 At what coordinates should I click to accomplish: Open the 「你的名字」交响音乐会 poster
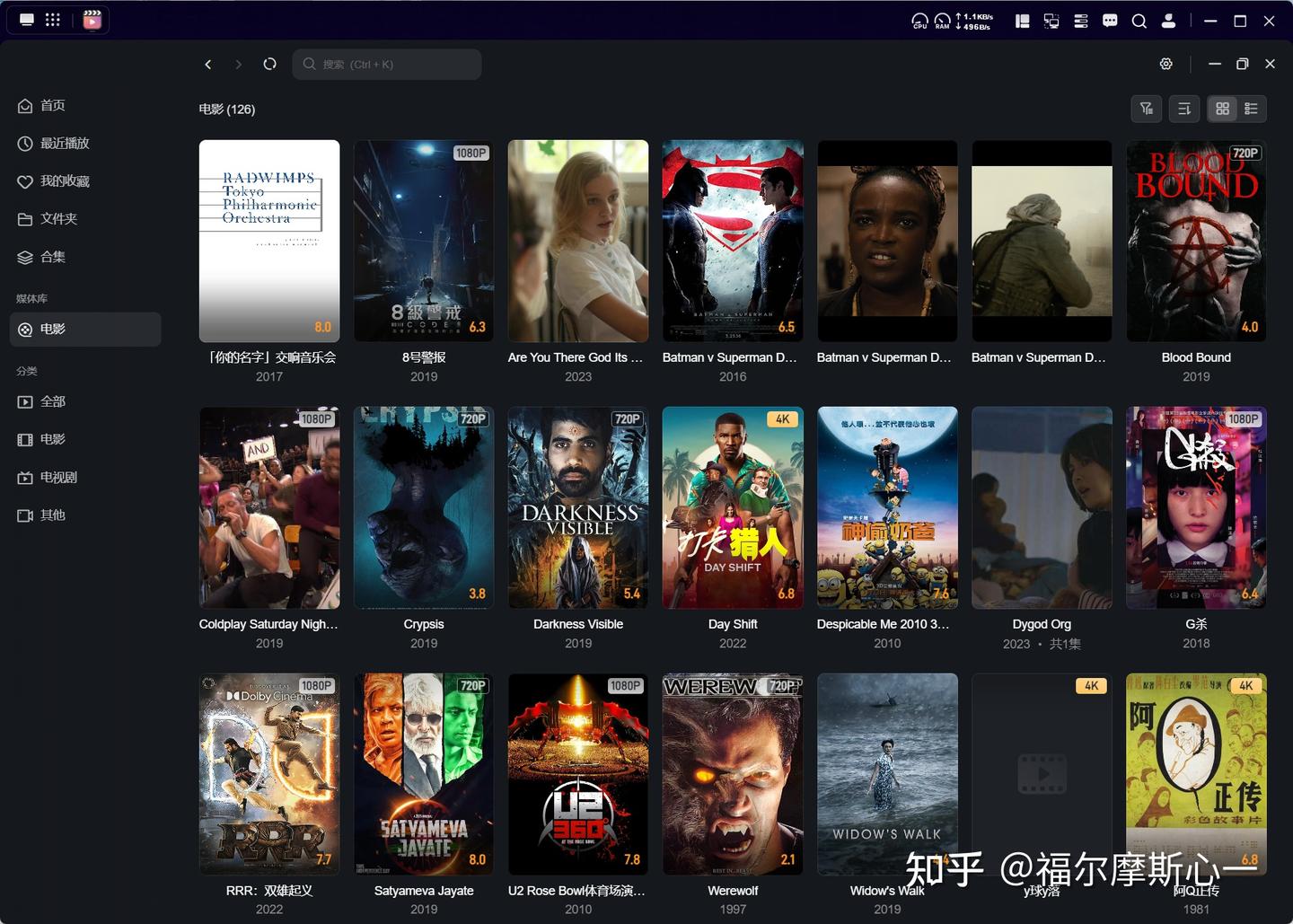pos(269,241)
